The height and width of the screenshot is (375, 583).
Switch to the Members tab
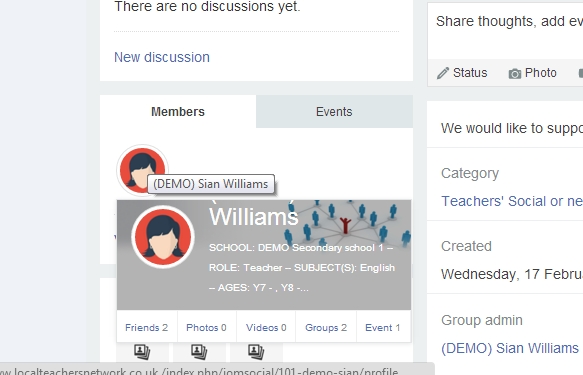point(178,111)
